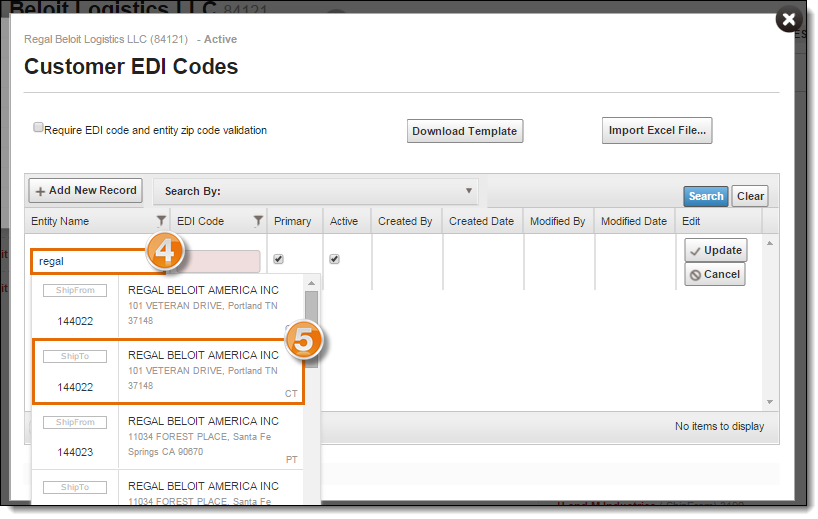
Task: Click the Created Date column header
Action: click(481, 221)
